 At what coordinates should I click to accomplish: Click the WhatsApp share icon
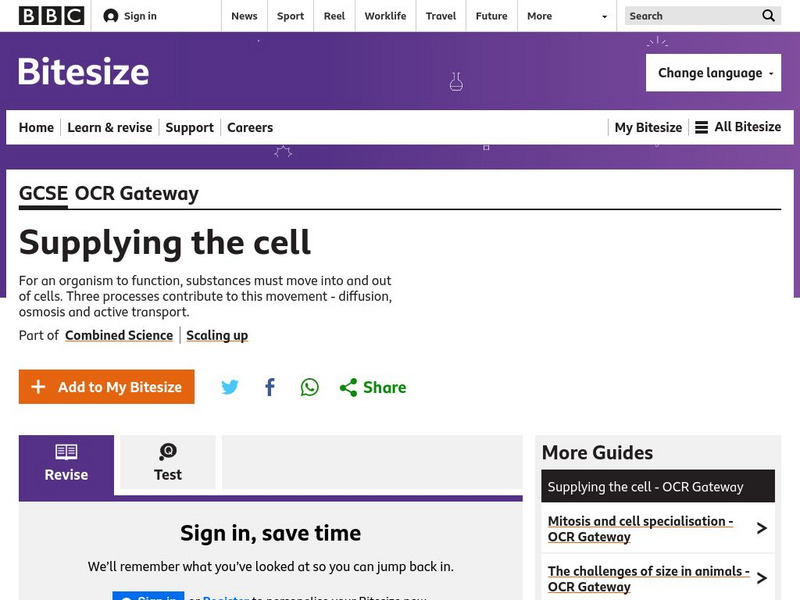click(x=309, y=386)
